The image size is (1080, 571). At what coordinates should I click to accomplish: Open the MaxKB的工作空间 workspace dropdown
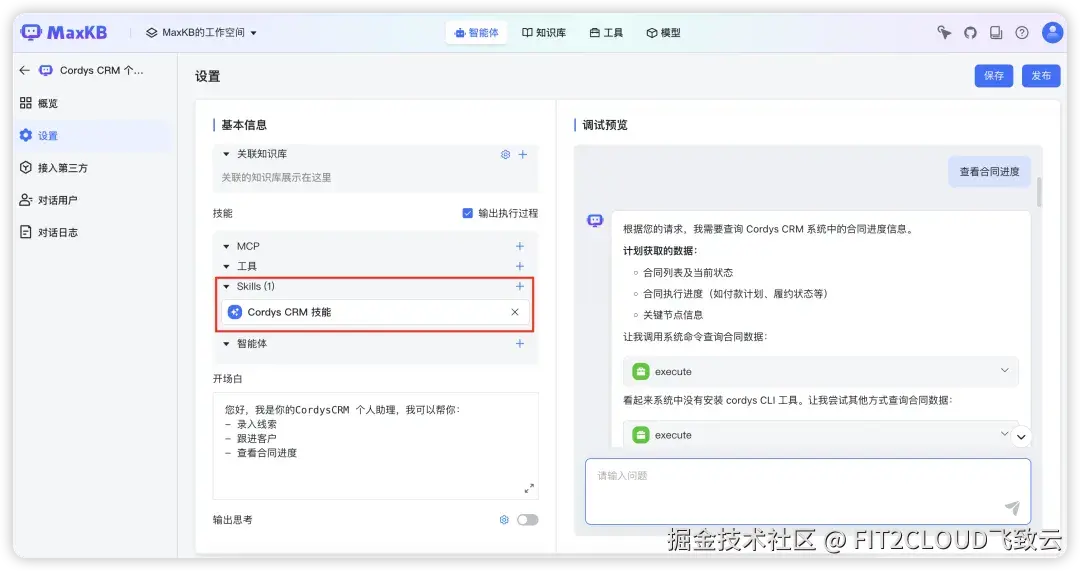(200, 32)
